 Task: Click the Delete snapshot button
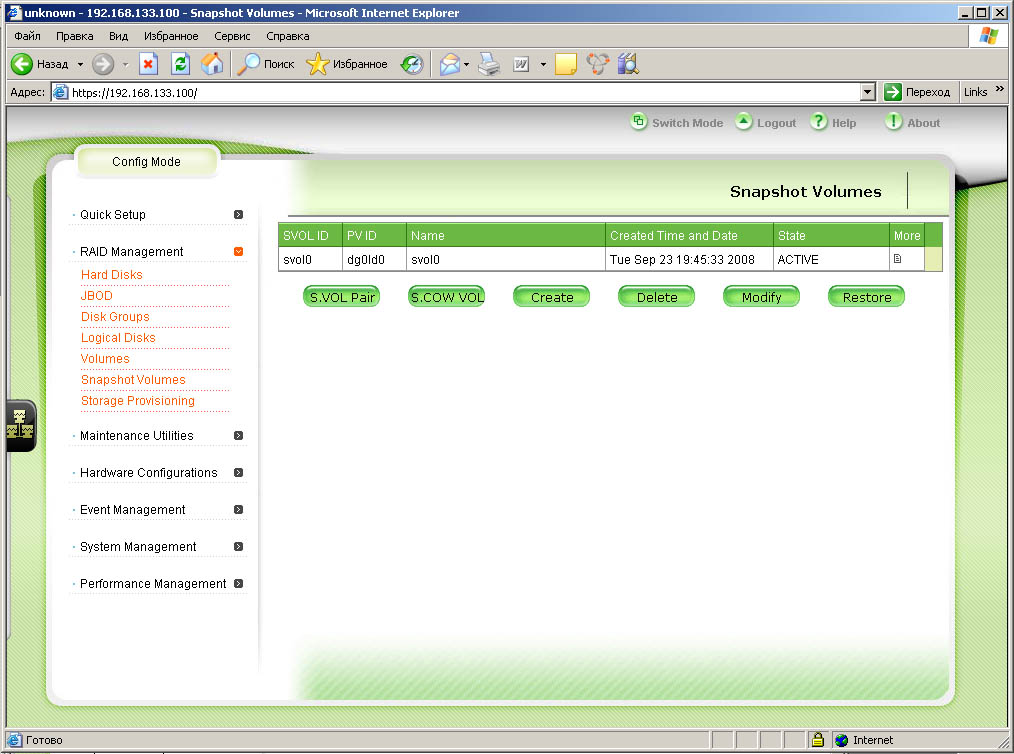coord(656,297)
